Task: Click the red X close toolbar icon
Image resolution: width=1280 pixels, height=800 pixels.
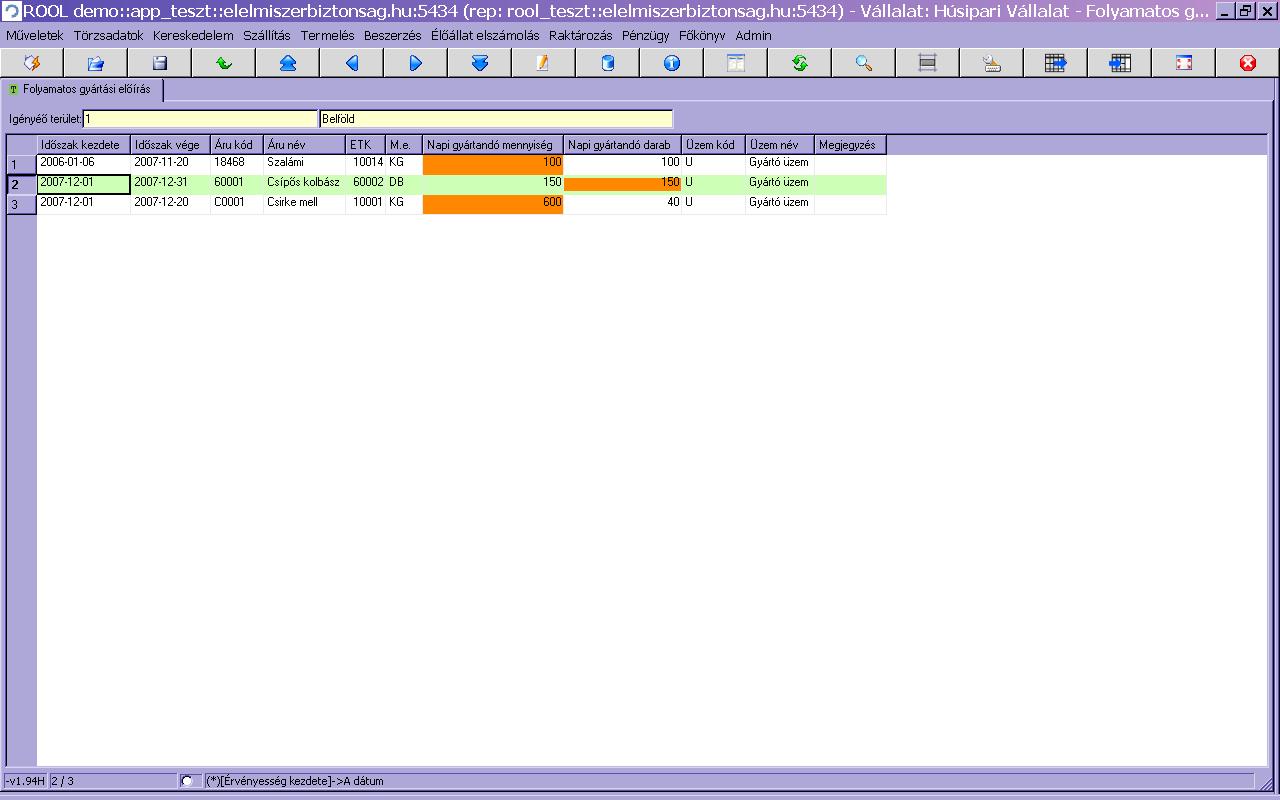Action: 1248,63
